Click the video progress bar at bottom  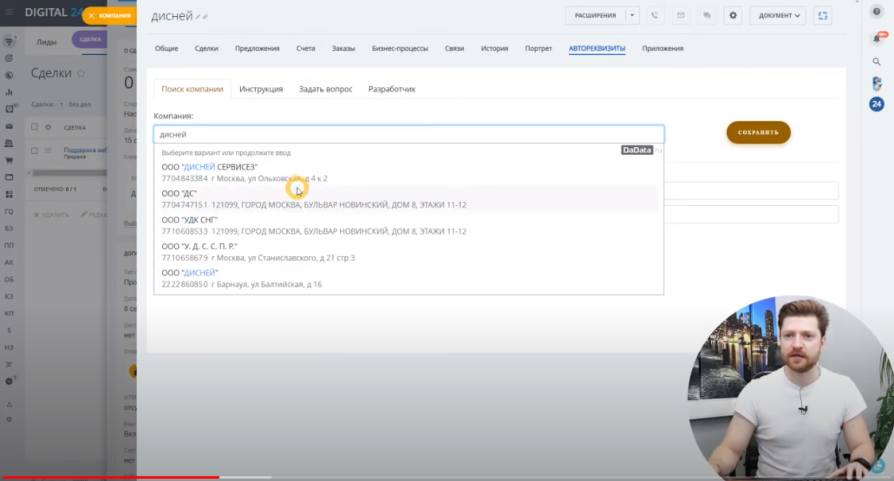pos(447,477)
